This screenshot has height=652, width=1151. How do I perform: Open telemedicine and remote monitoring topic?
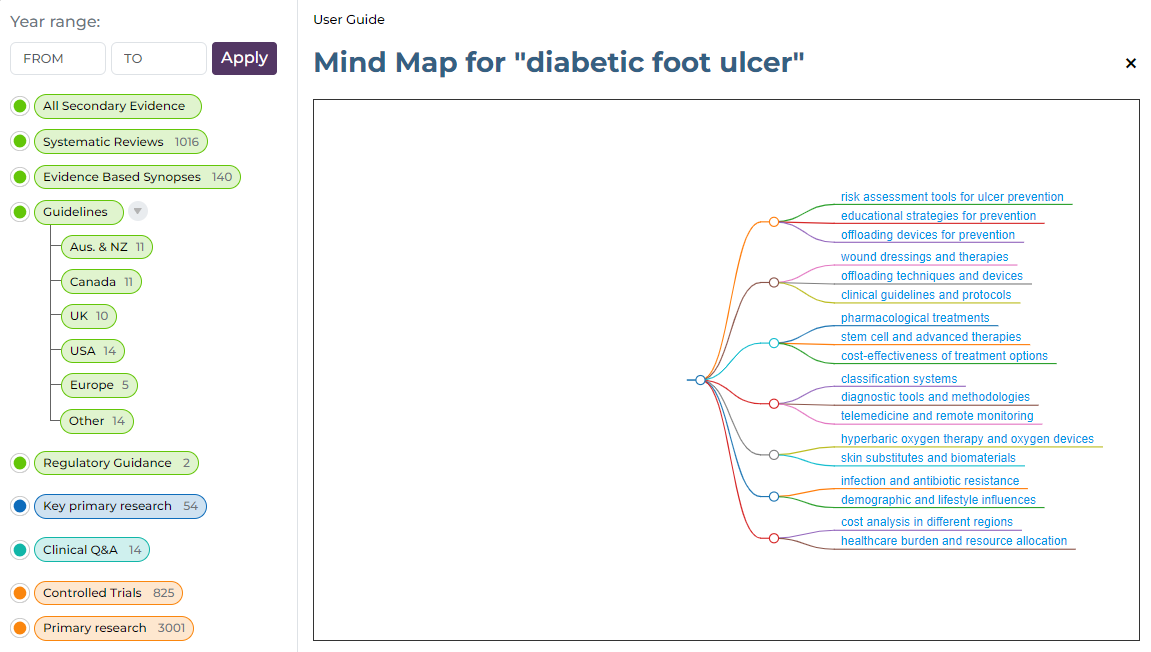click(937, 416)
